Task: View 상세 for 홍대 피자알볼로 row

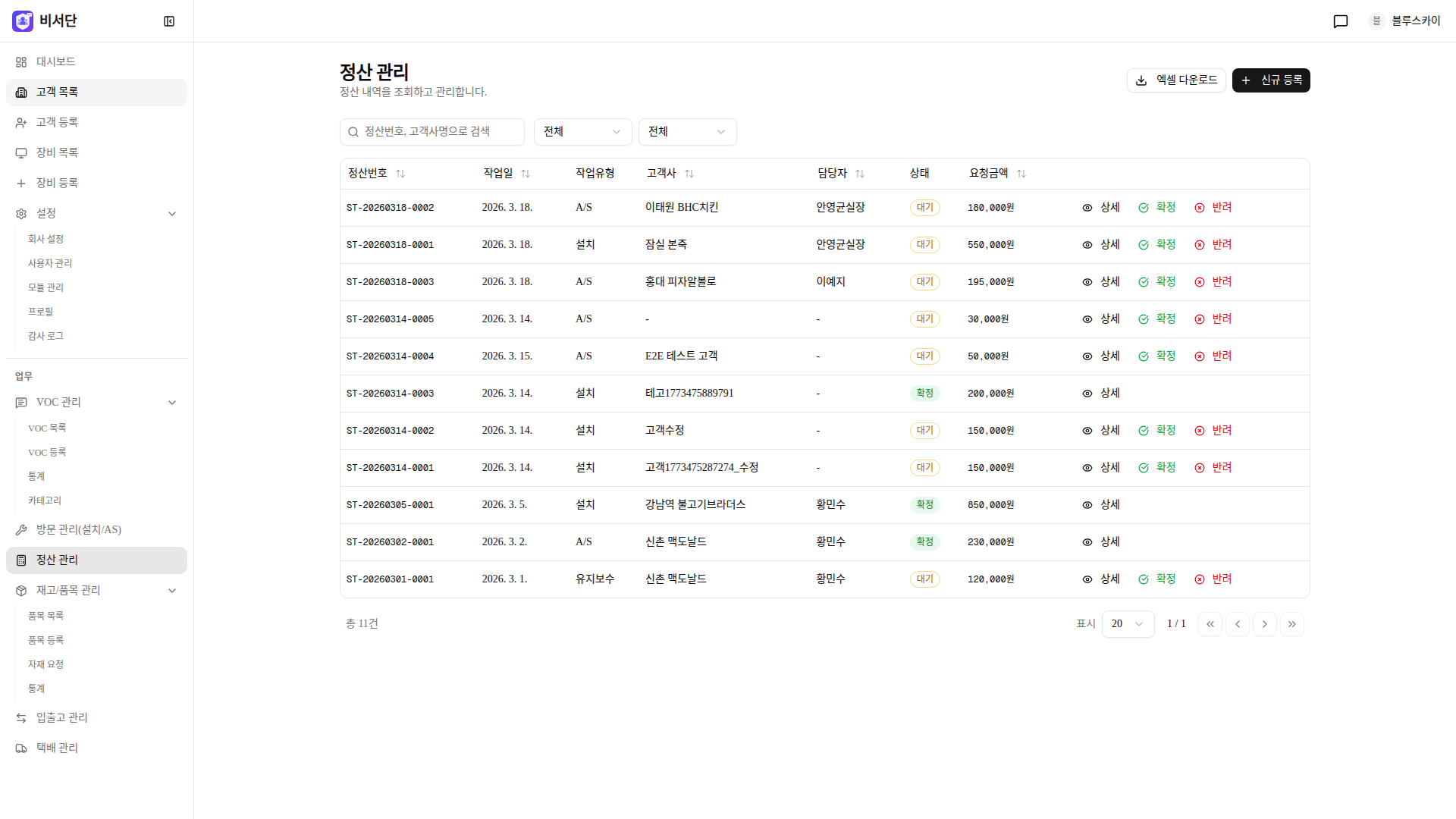Action: (x=1100, y=282)
